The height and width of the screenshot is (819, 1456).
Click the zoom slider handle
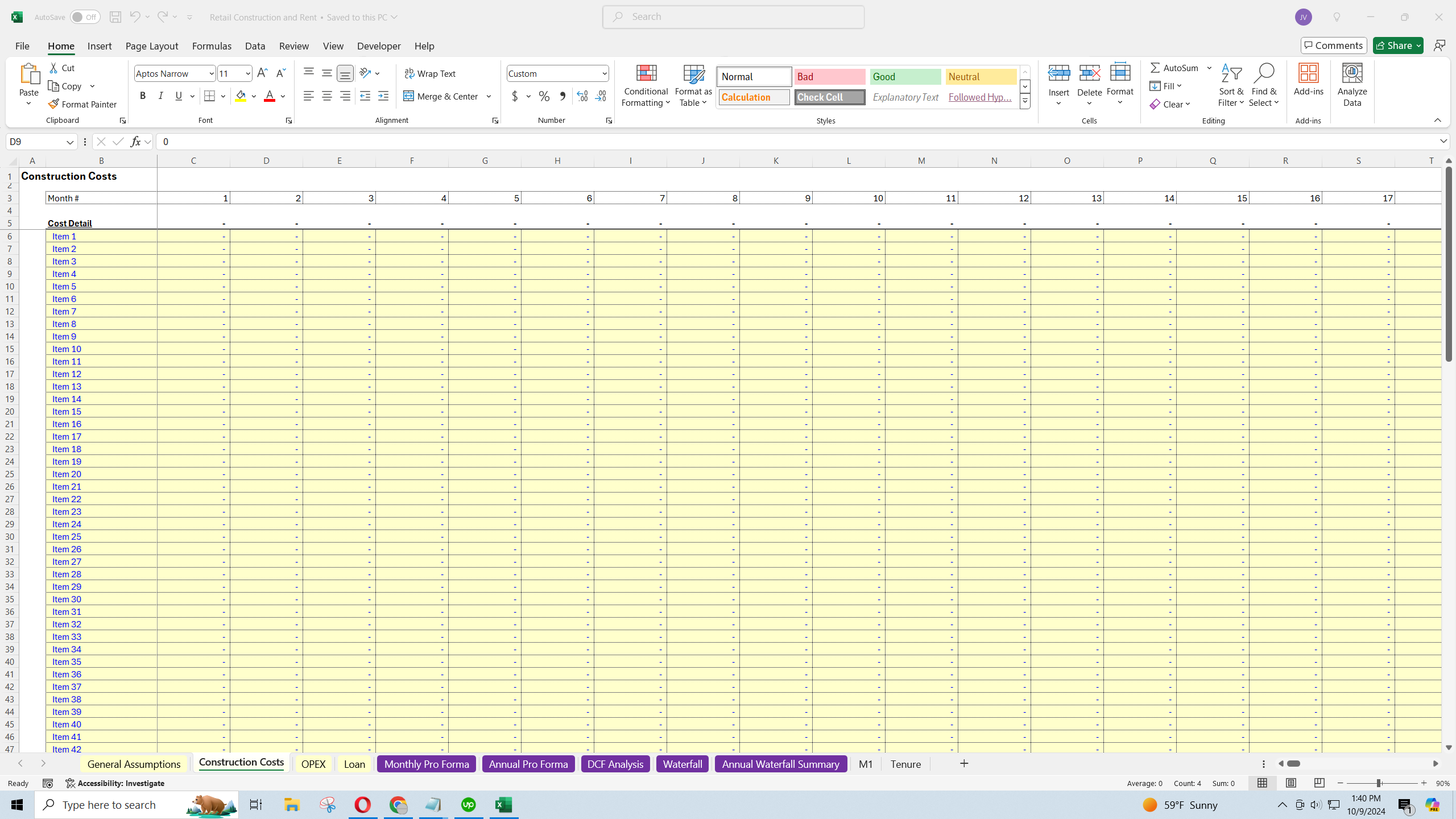tap(1379, 783)
